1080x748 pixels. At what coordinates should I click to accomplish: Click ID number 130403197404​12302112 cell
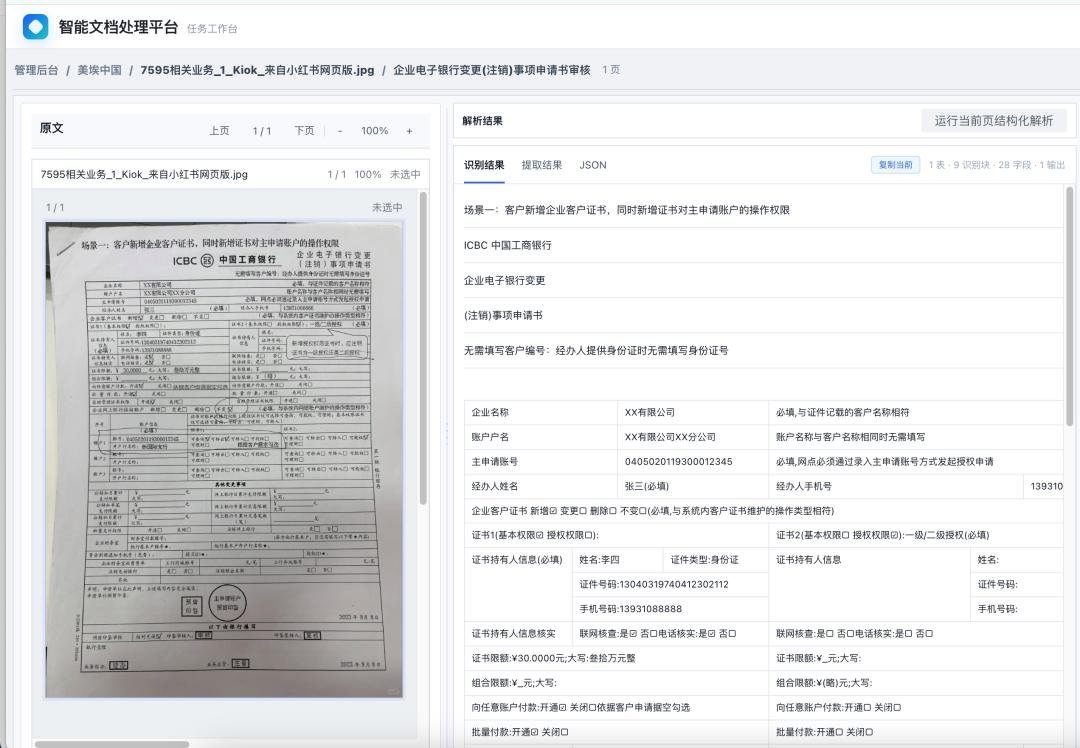pos(670,584)
